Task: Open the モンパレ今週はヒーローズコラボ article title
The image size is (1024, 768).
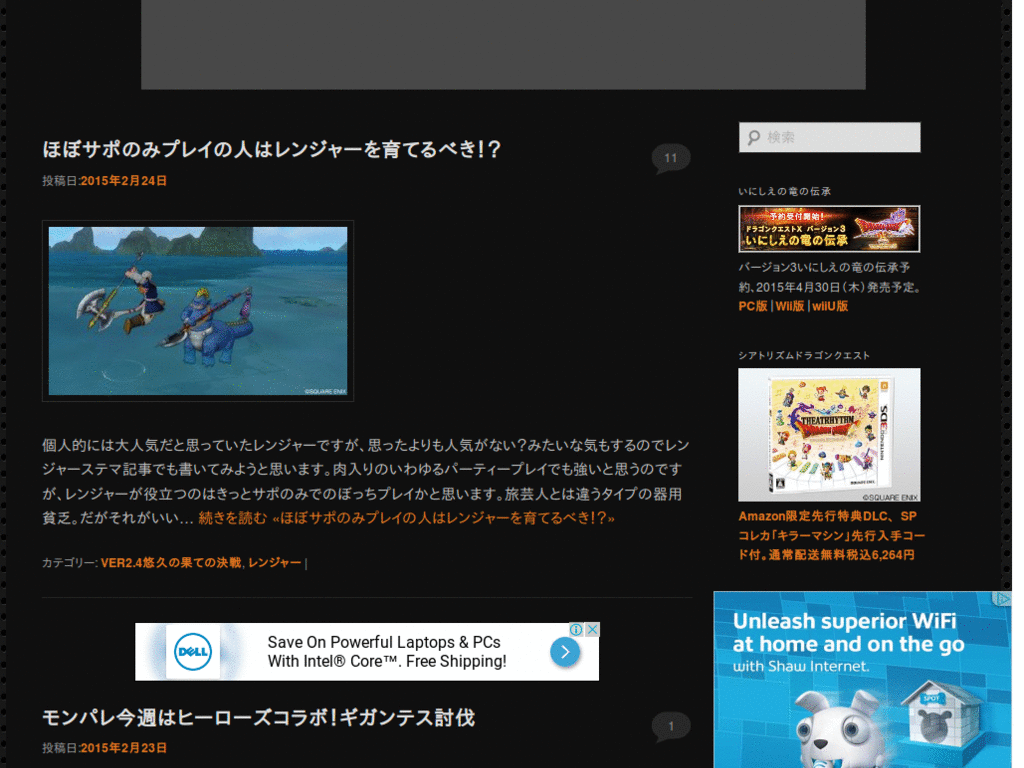Action: click(x=259, y=718)
